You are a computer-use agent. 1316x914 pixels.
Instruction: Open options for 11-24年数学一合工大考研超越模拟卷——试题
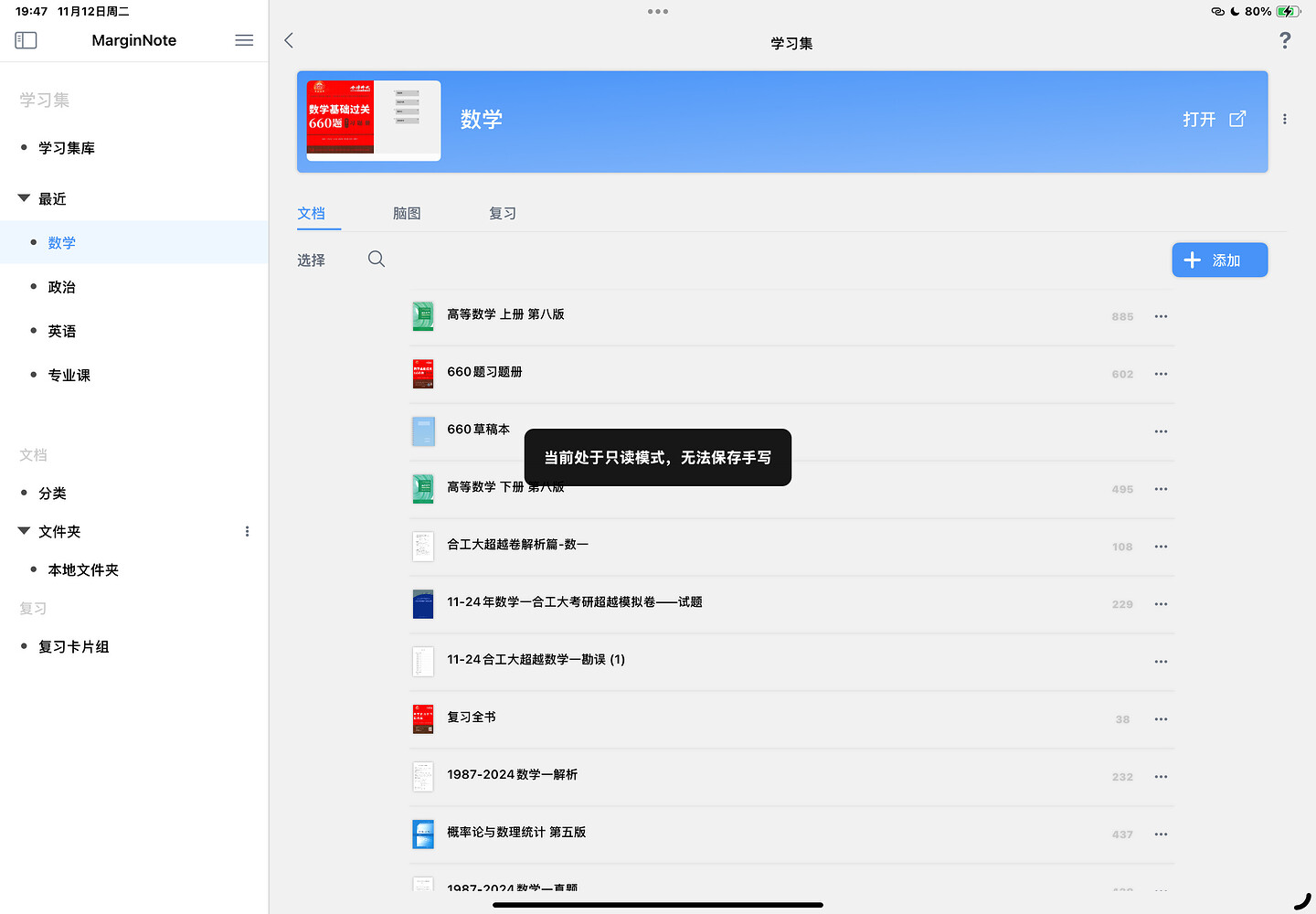[1161, 604]
